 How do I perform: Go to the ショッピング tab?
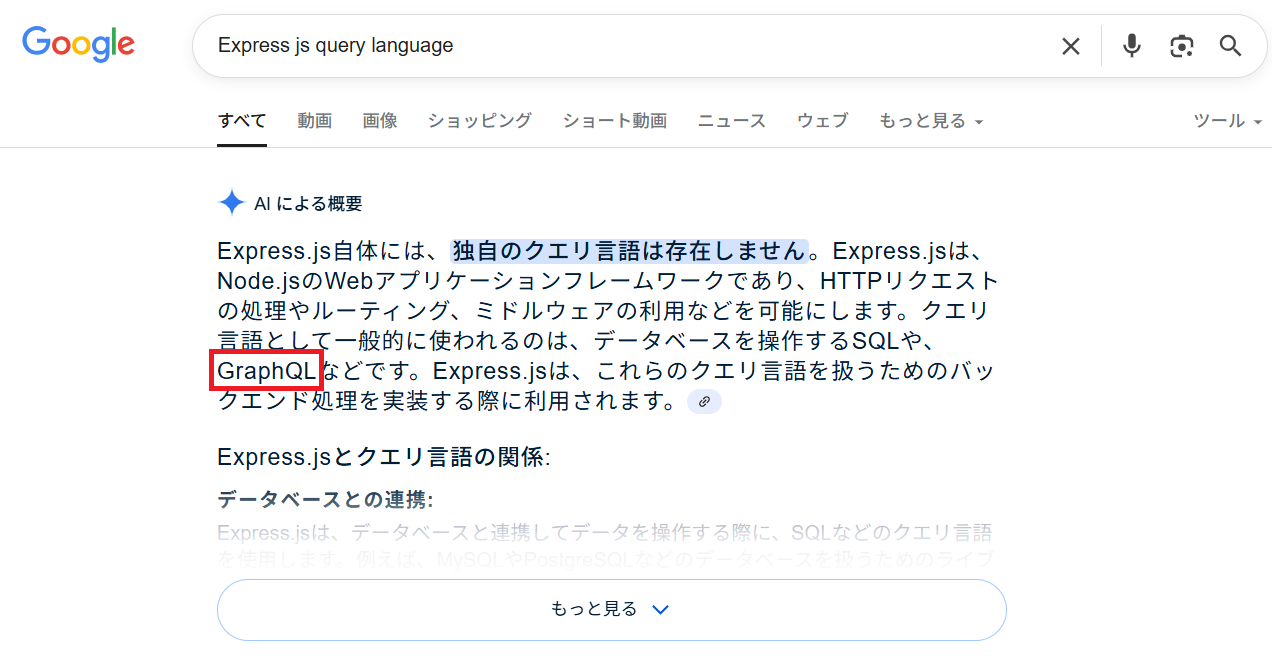point(479,121)
